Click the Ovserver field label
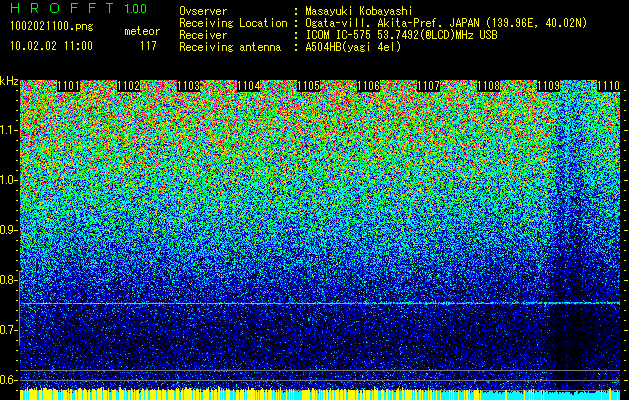Viewport: 629px width, 400px height. (203, 11)
